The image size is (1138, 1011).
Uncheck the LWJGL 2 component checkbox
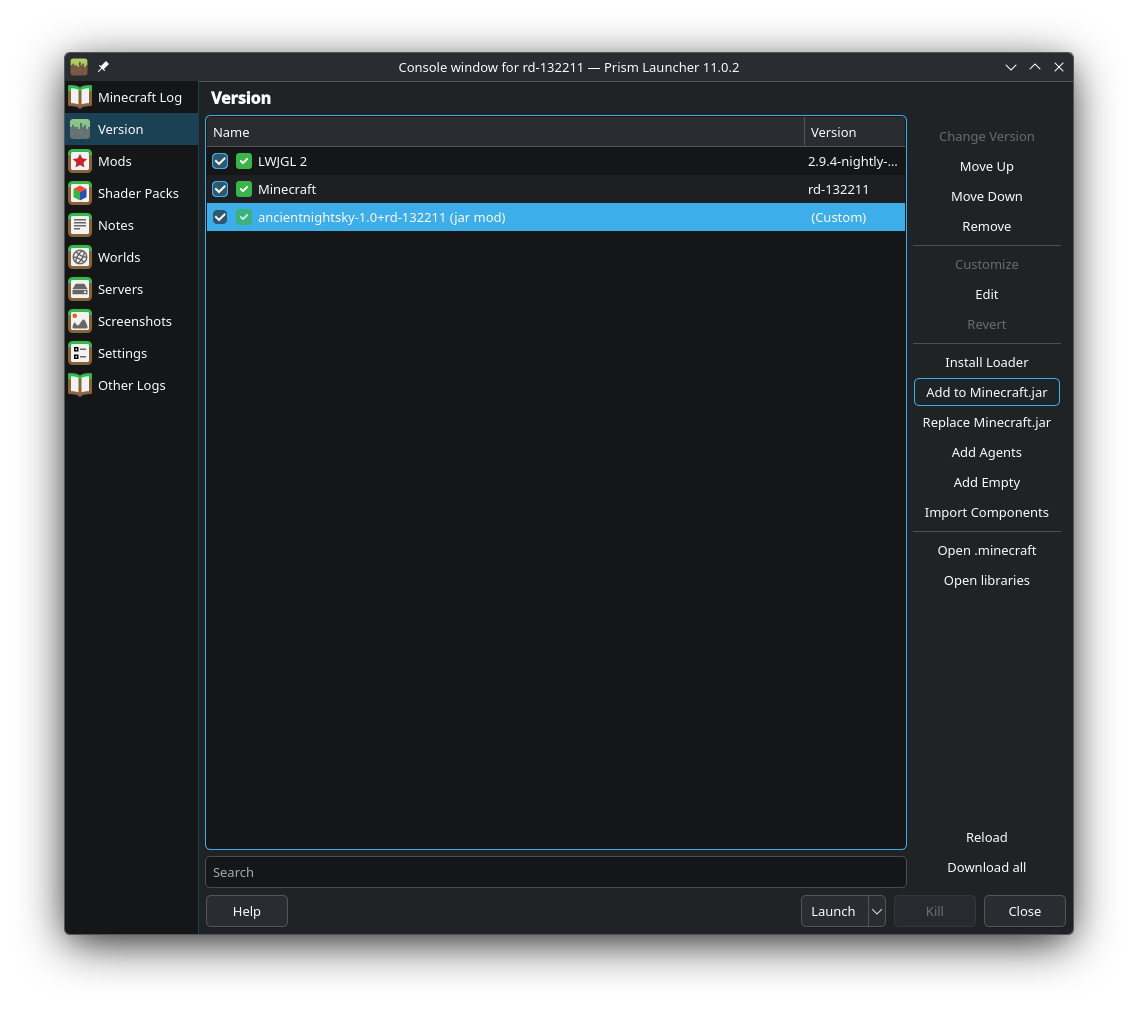pyautogui.click(x=220, y=161)
